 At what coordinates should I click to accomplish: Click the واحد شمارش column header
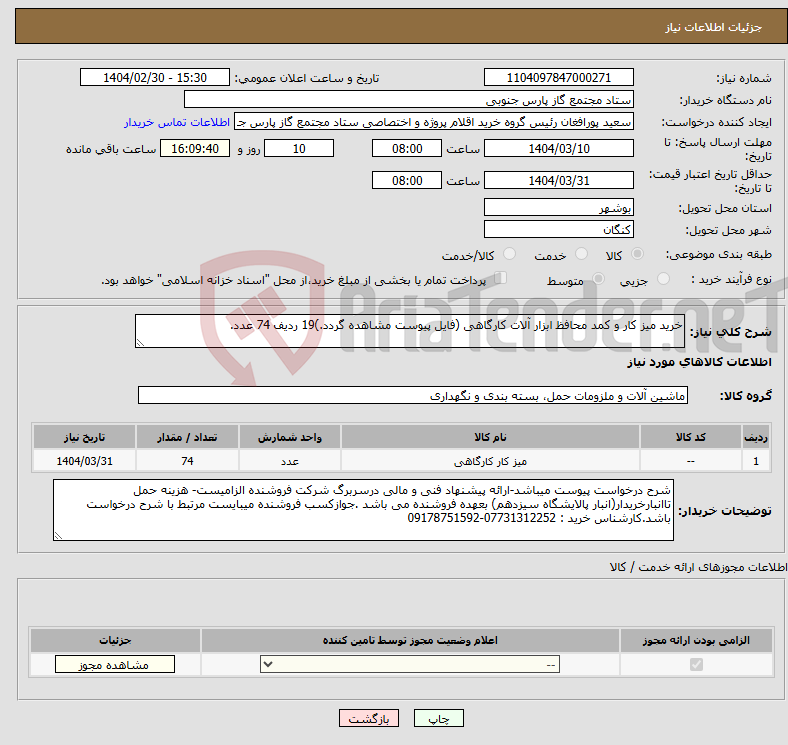pos(290,437)
